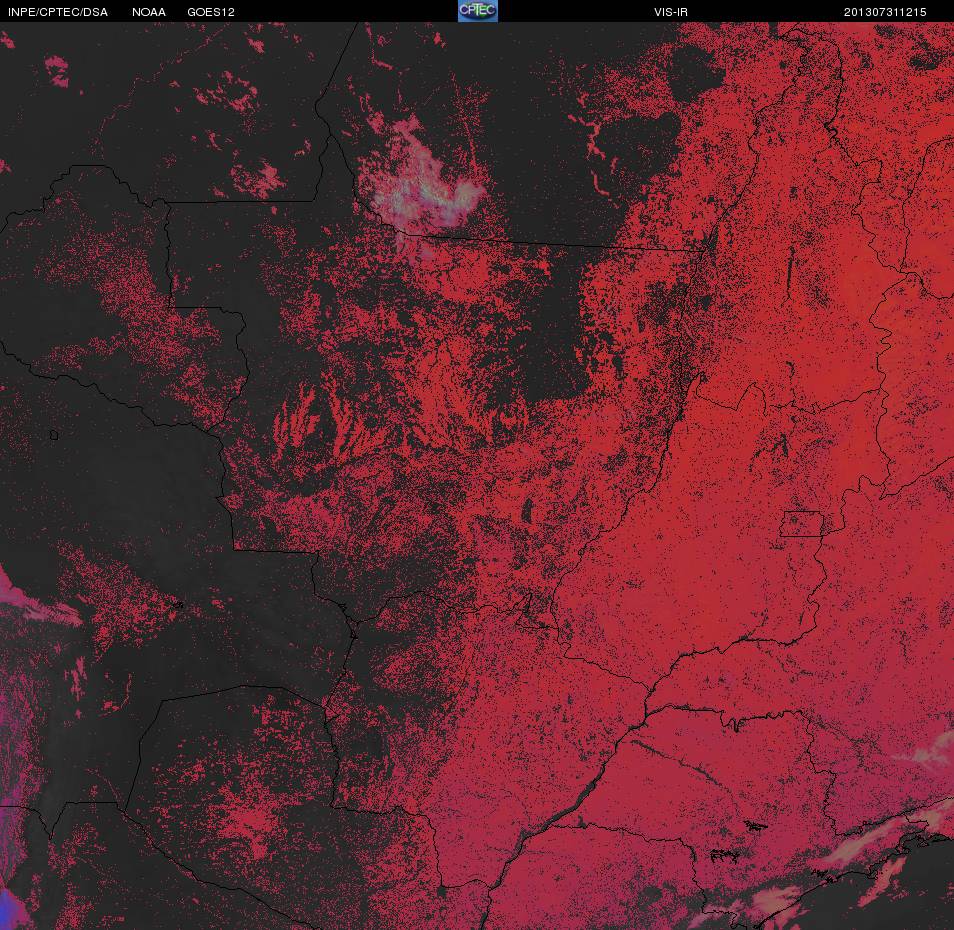The image size is (954, 930).
Task: Click the GOES12 satellite label
Action: (211, 12)
